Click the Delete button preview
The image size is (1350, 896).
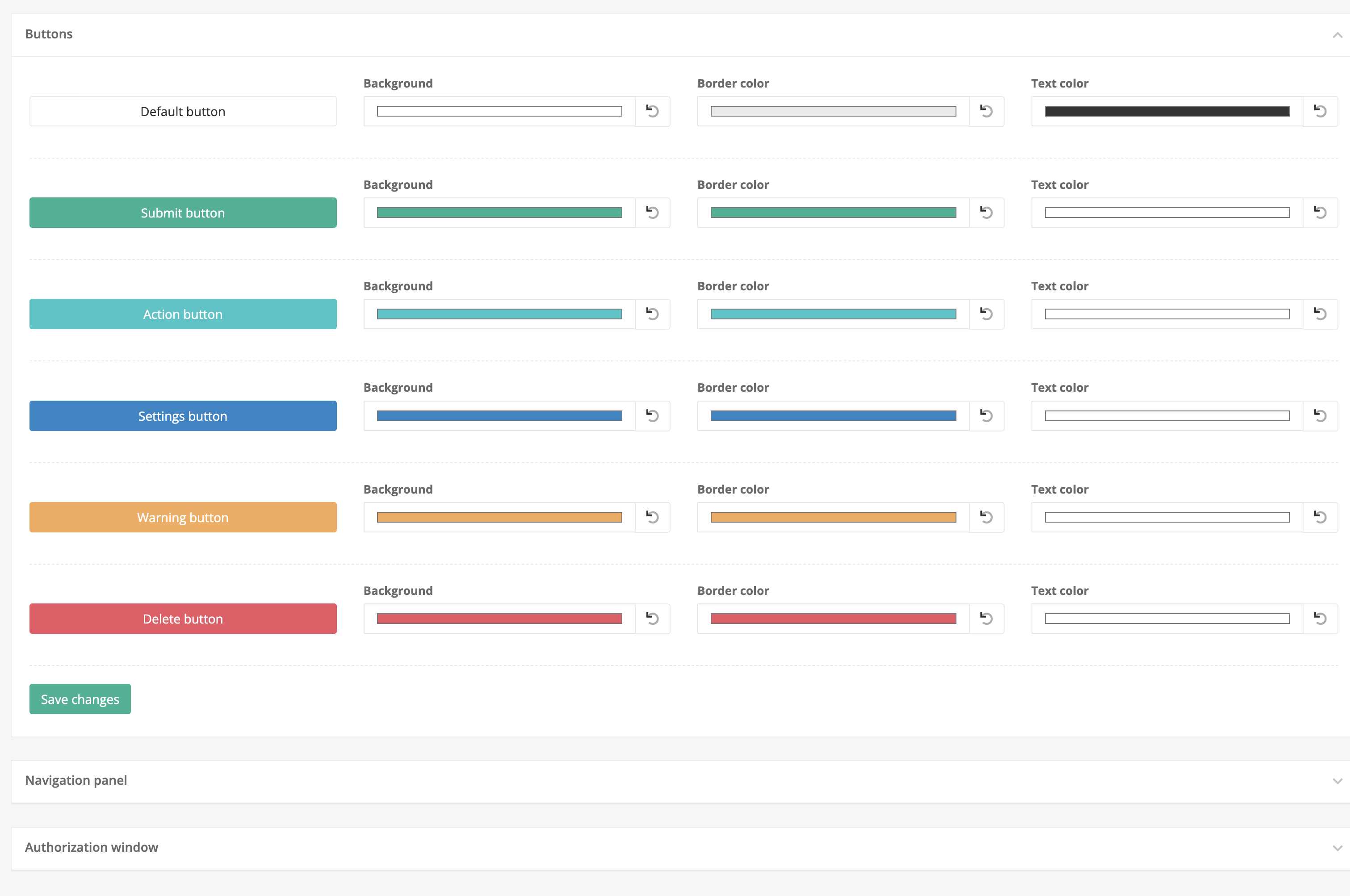coord(183,618)
